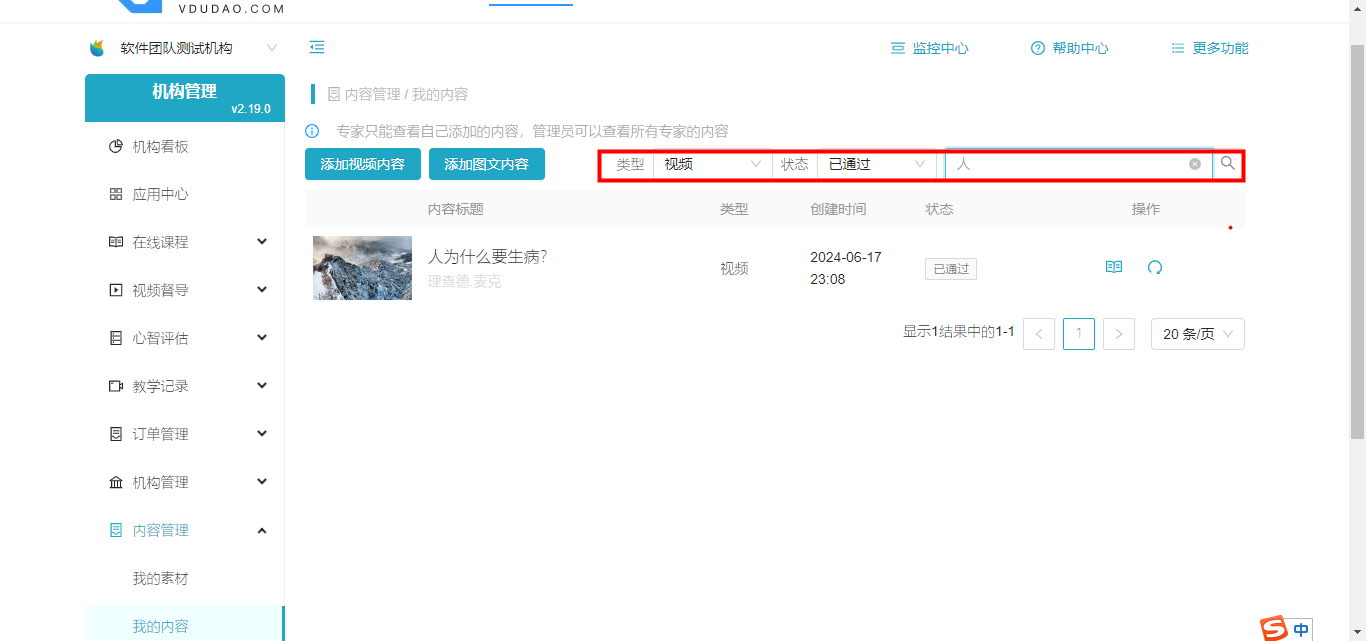Click the 机构看板 pie chart icon
The width and height of the screenshot is (1366, 641).
115,146
